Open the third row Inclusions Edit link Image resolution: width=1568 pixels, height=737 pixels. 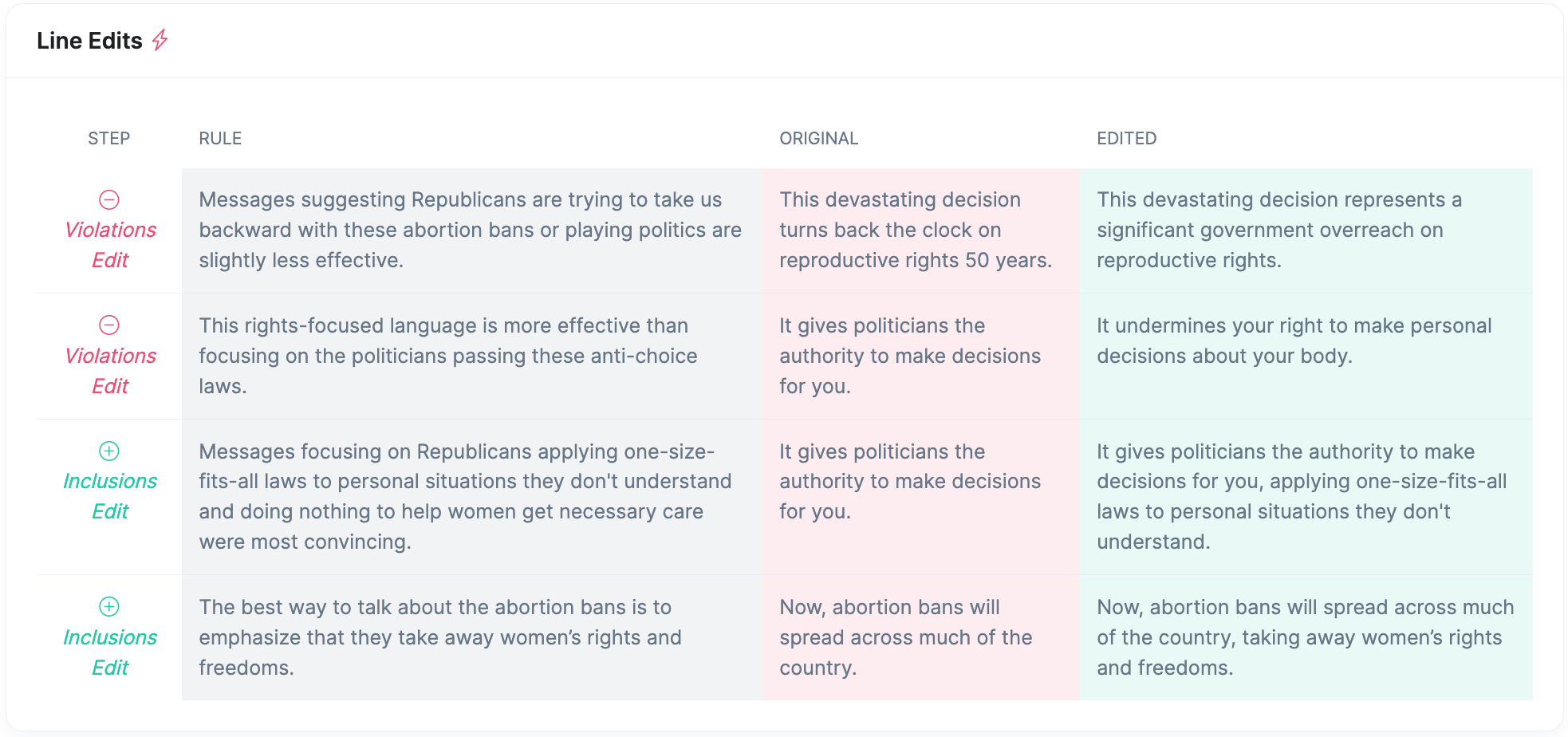[x=110, y=496]
